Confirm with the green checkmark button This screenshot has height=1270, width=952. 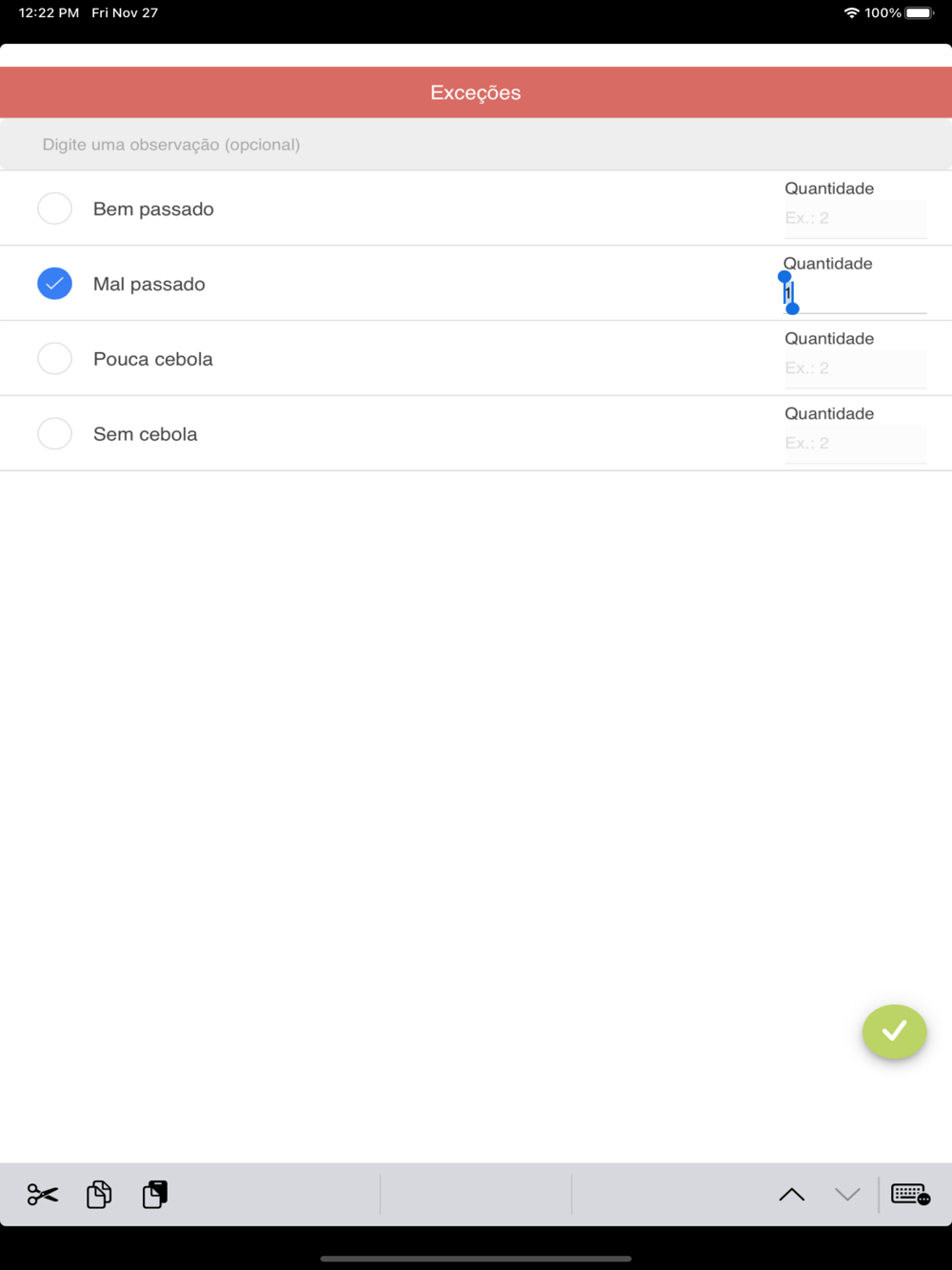pos(894,1031)
